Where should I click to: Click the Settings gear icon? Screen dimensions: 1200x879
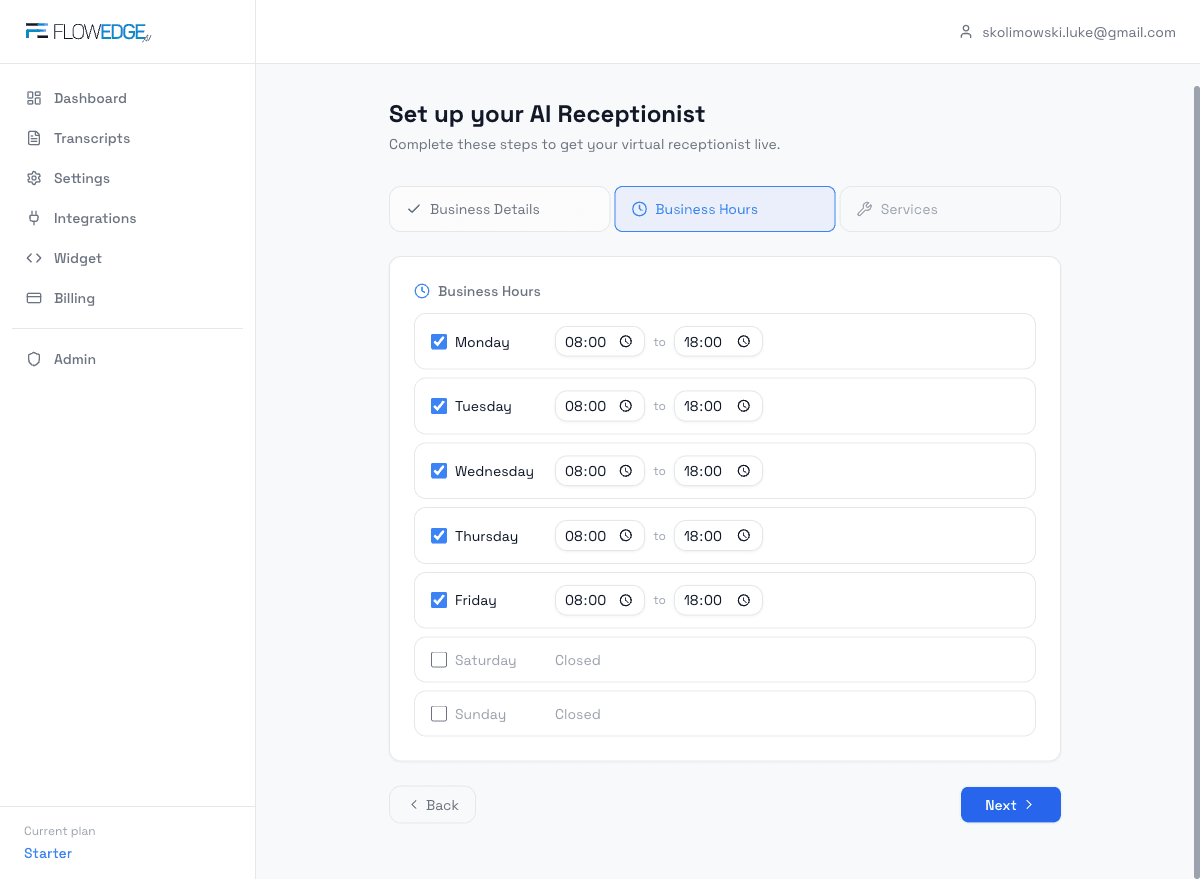click(x=33, y=178)
